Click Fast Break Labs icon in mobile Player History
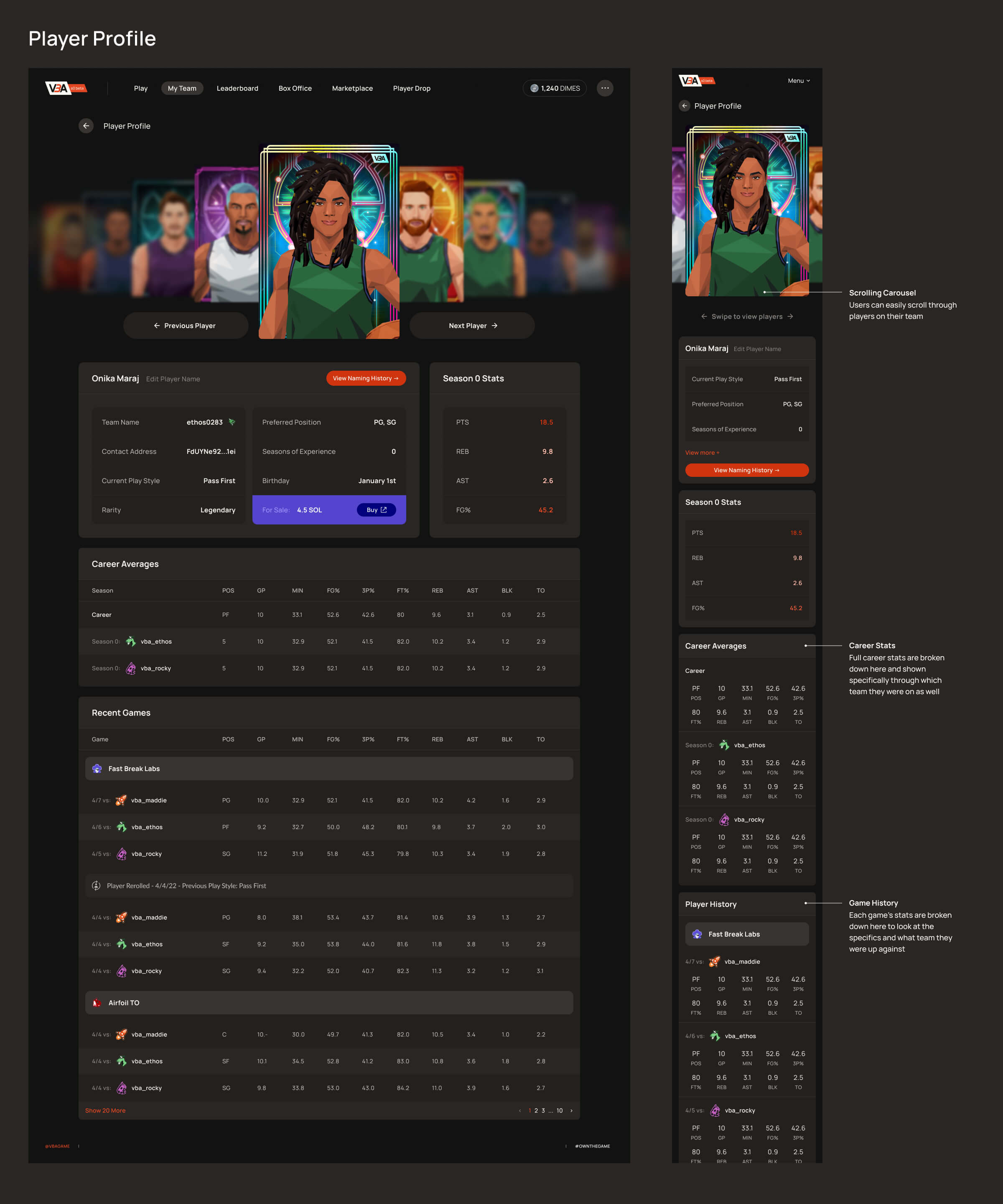Viewport: 1003px width, 1204px height. pyautogui.click(x=698, y=934)
